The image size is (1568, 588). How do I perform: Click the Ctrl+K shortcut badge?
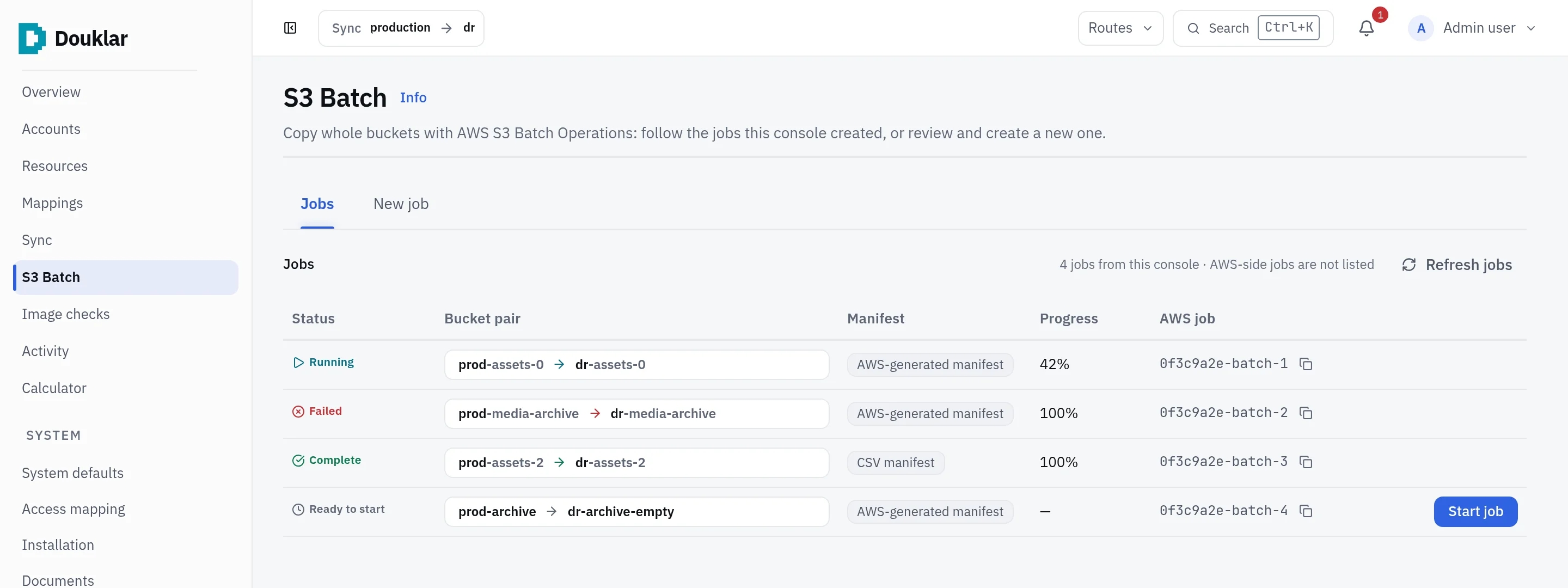point(1288,27)
